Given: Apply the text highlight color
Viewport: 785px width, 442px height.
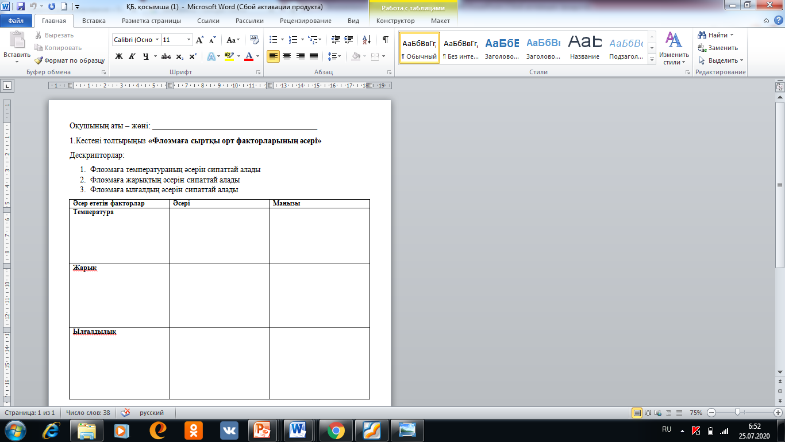Looking at the screenshot, I should 229,57.
